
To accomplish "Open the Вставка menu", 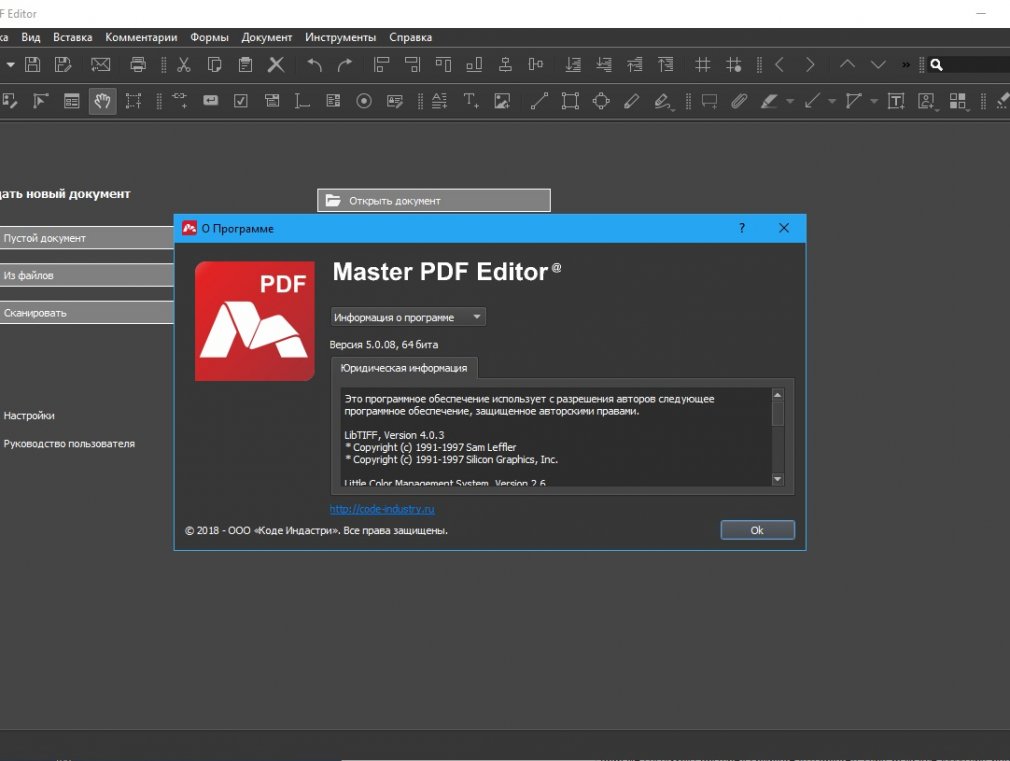I will tap(73, 37).
